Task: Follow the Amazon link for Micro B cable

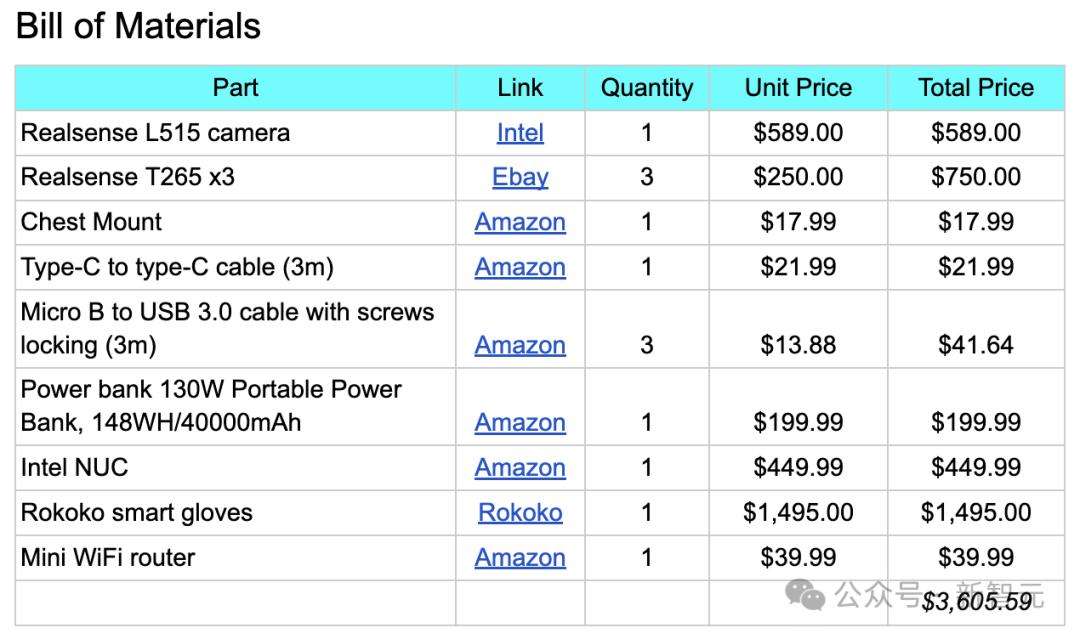Action: (520, 345)
